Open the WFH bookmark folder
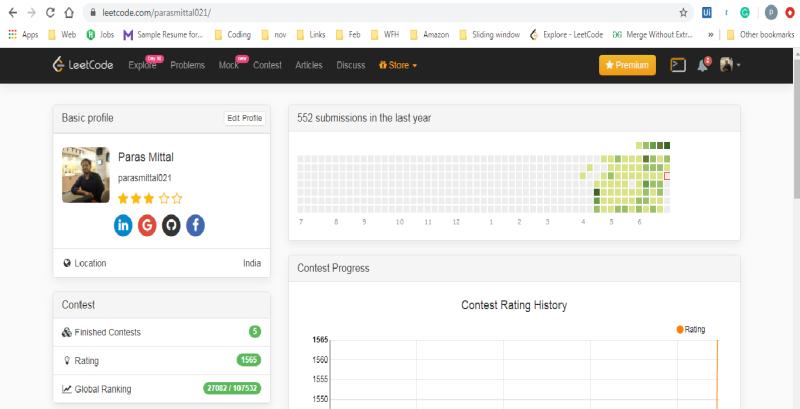The width and height of the screenshot is (800, 409). coord(385,35)
